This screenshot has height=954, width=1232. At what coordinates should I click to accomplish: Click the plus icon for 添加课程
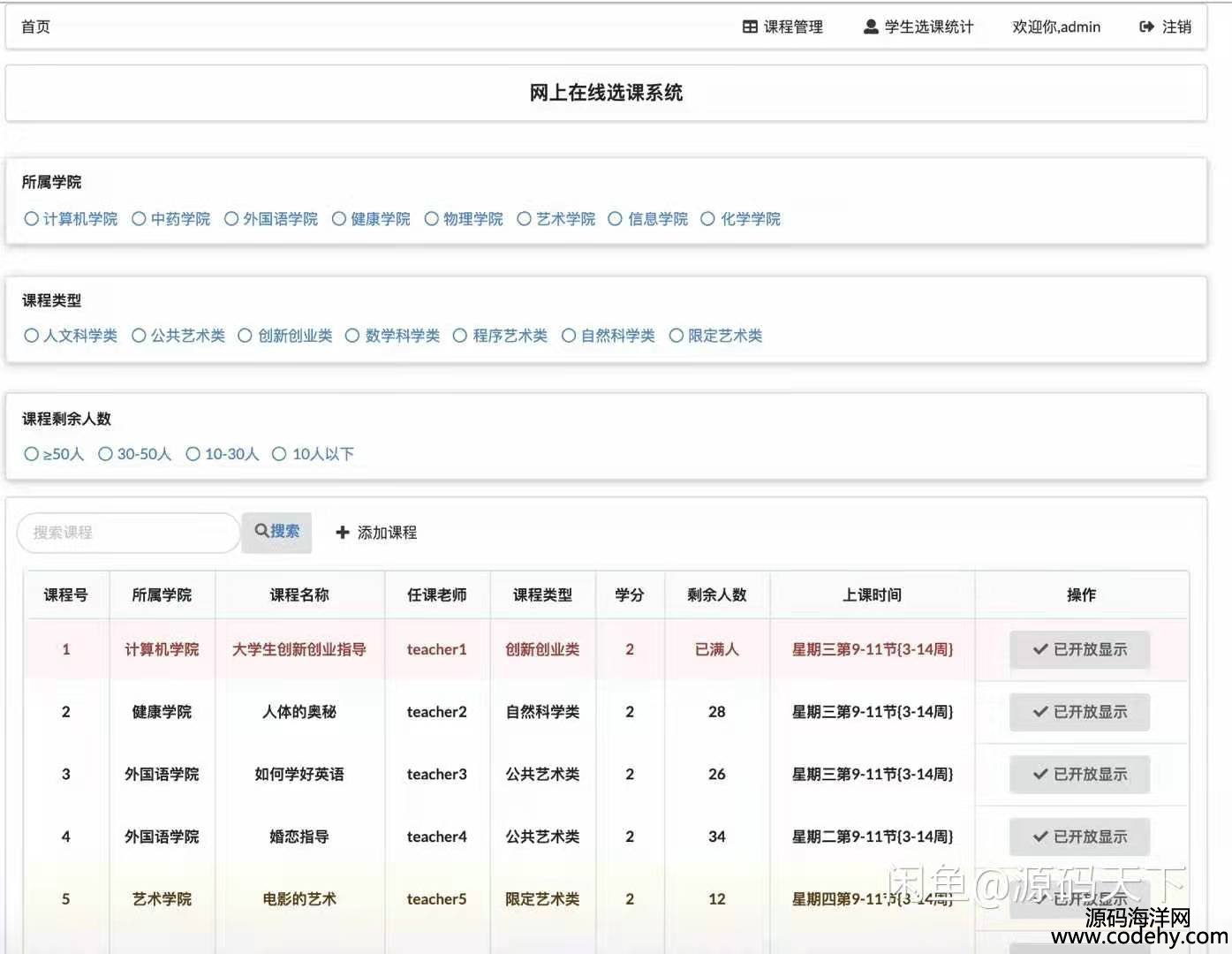343,533
